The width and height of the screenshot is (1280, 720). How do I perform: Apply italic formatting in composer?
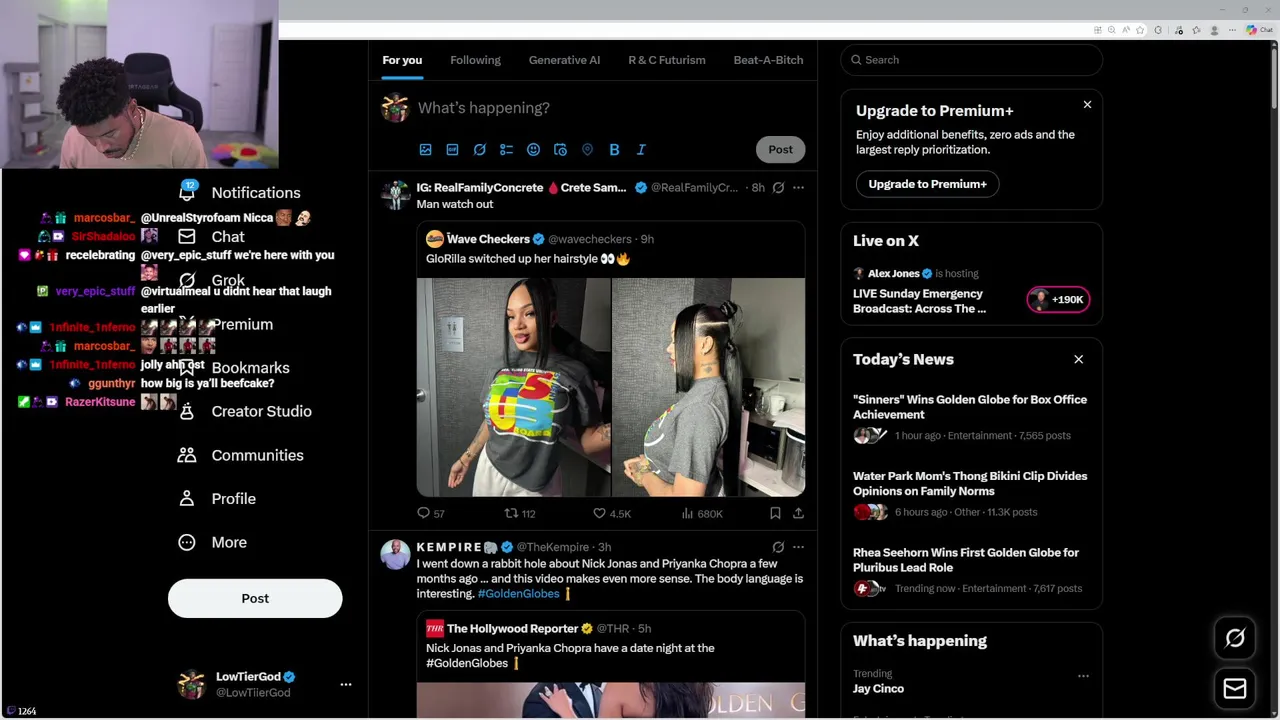click(x=641, y=149)
